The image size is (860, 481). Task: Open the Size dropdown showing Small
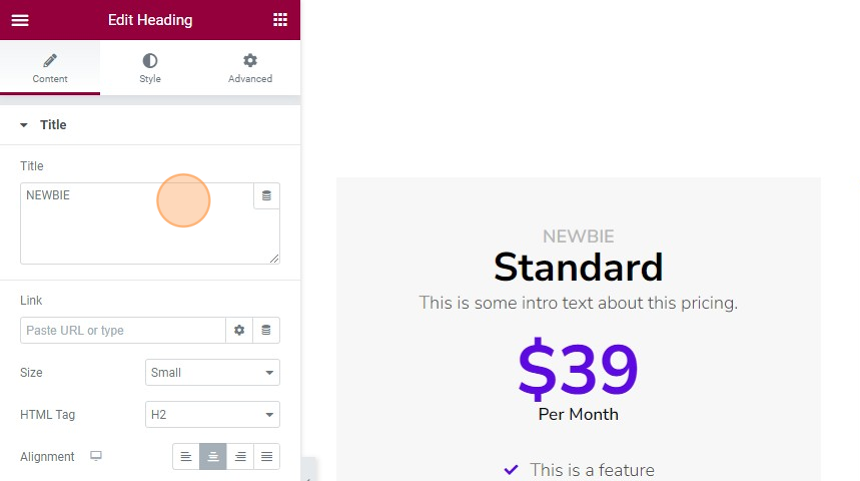pyautogui.click(x=212, y=372)
